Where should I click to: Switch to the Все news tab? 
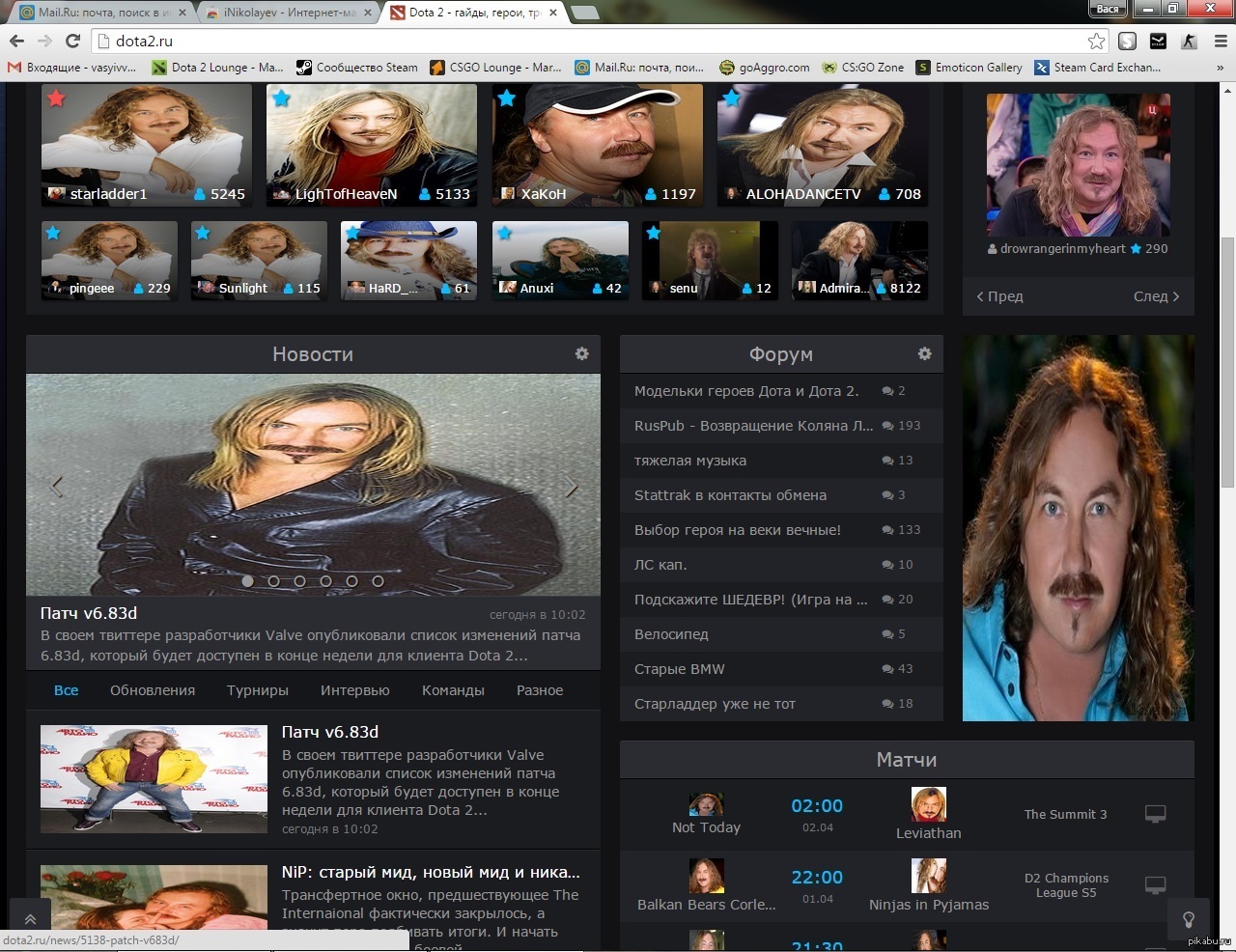(x=67, y=690)
